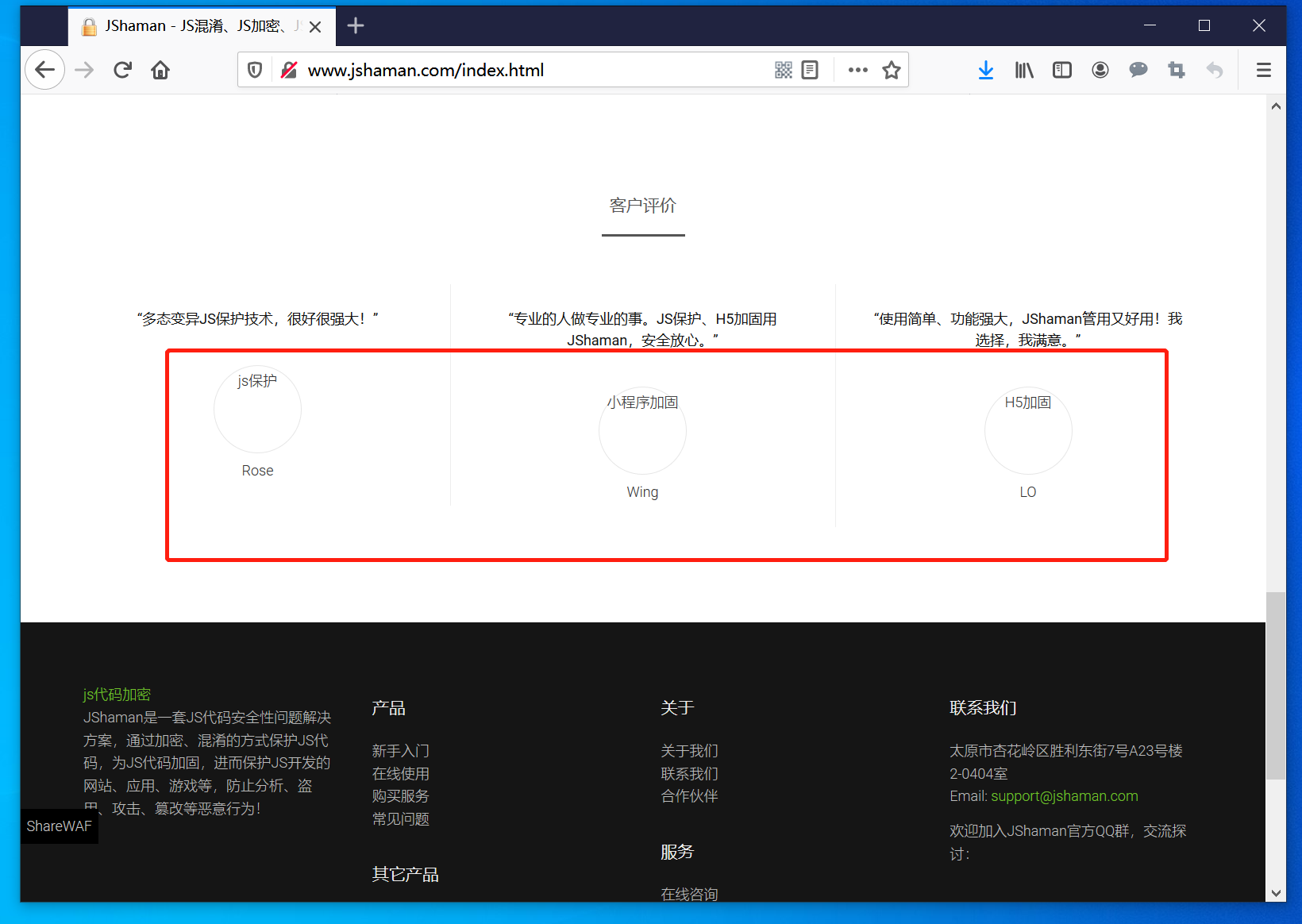1302x924 pixels.
Task: Open the 联系我们 link under 关于
Action: tap(690, 774)
